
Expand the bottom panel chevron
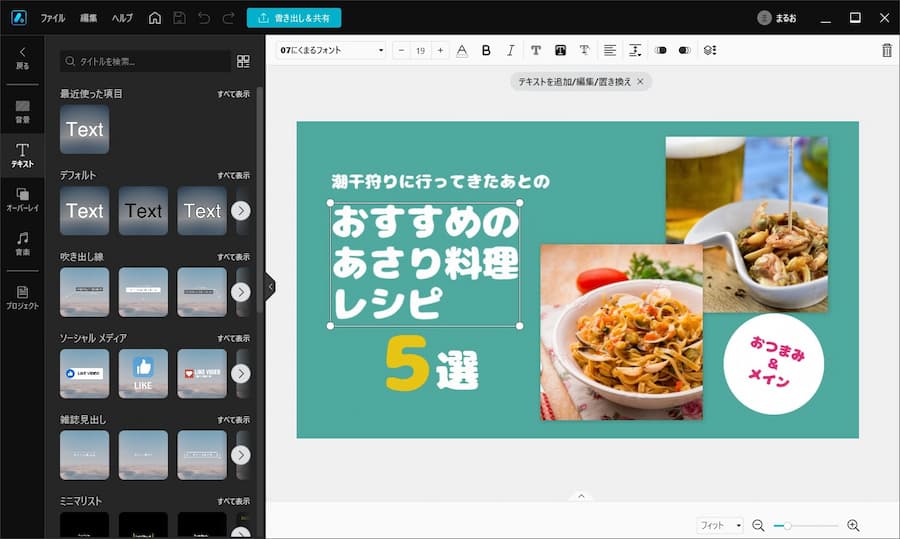point(581,496)
